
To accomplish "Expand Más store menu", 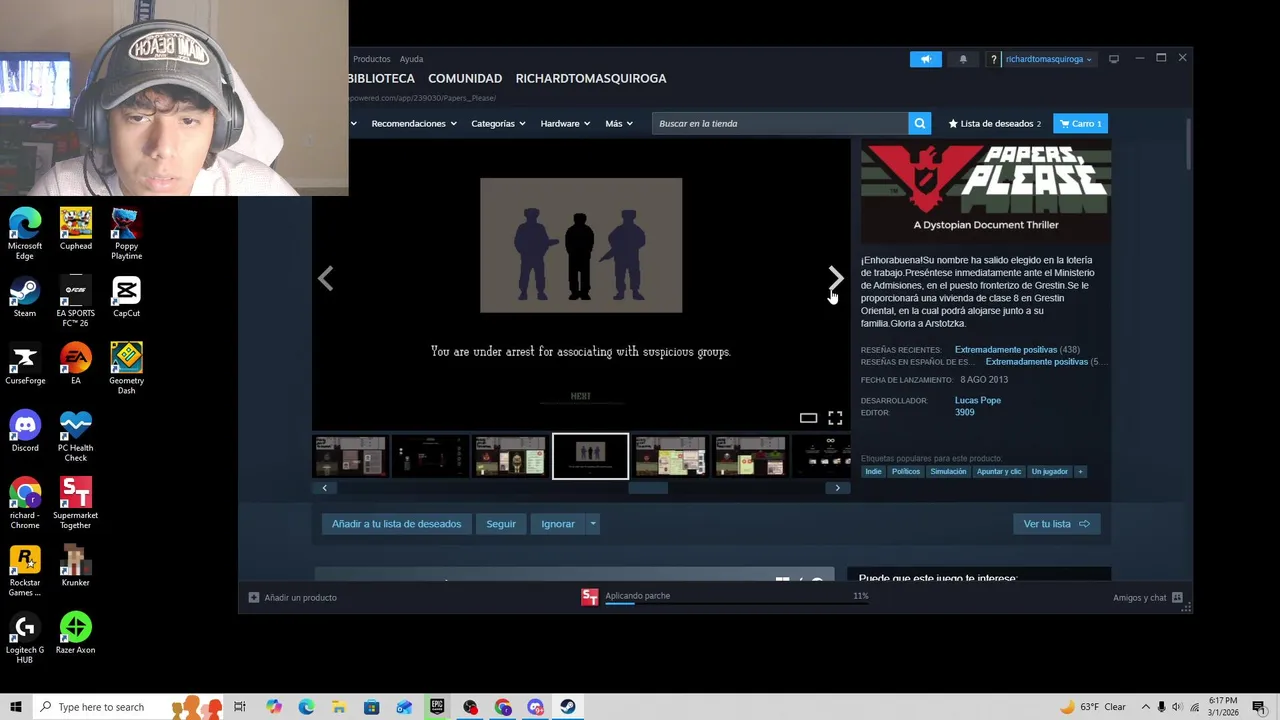I will tap(619, 123).
